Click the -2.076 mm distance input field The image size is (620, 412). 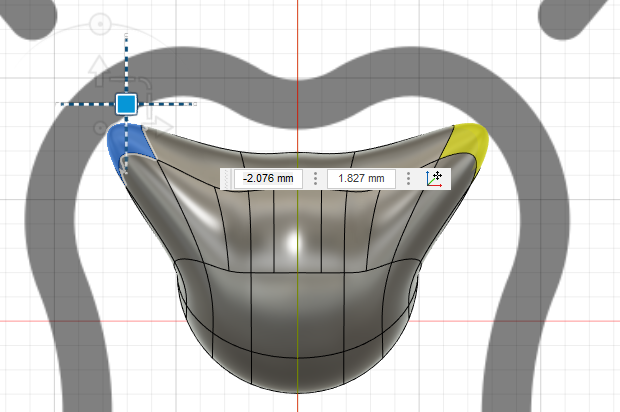coord(268,179)
